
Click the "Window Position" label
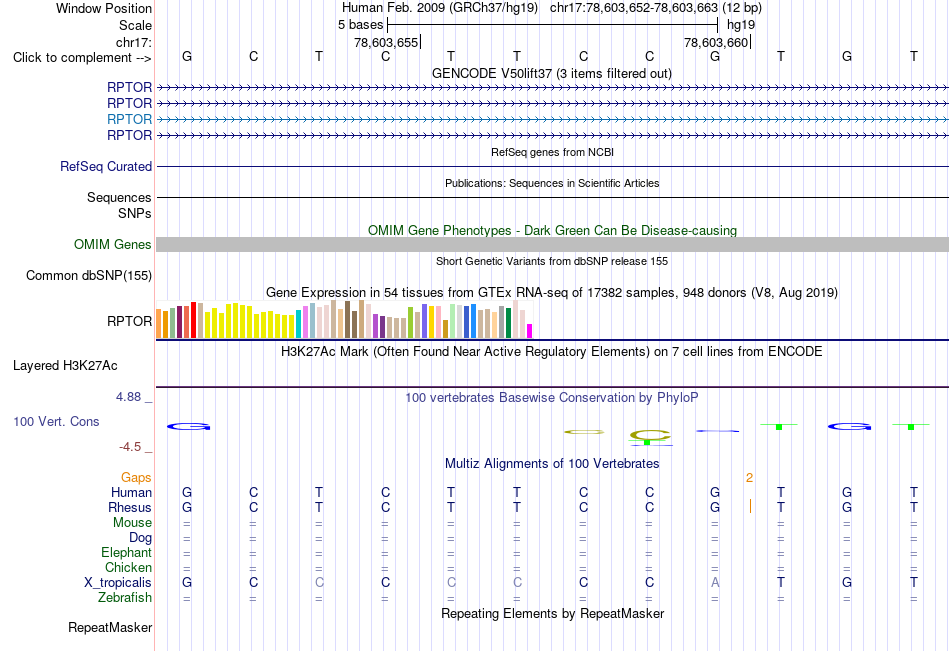point(104,8)
